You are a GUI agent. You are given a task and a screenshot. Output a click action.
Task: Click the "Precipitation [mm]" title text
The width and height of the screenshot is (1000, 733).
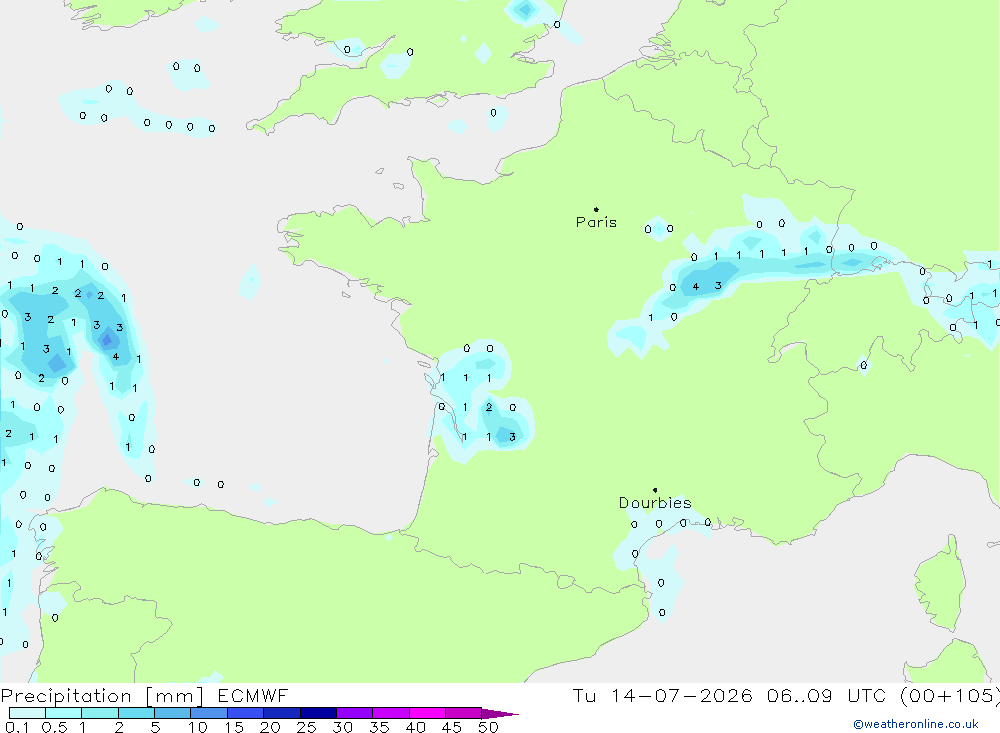[x=102, y=696]
